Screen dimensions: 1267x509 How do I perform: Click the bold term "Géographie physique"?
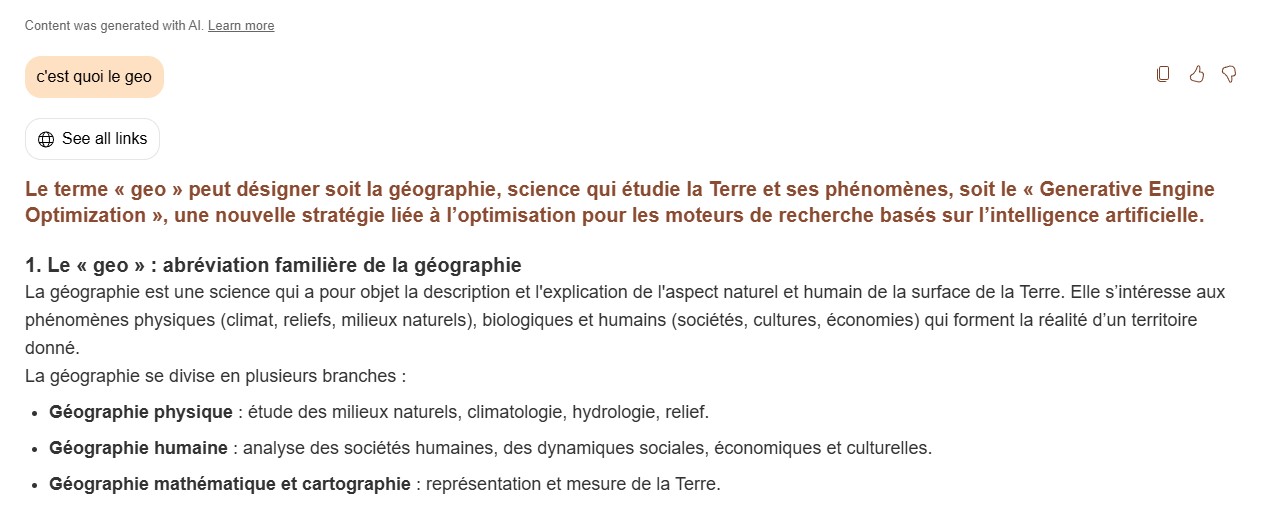click(140, 412)
